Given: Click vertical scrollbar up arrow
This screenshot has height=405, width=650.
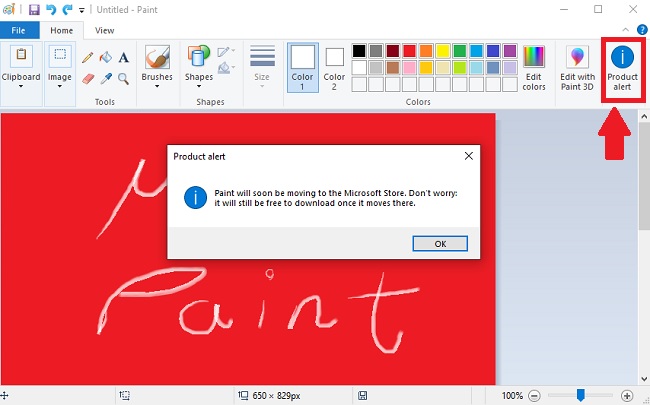Looking at the screenshot, I should point(644,116).
